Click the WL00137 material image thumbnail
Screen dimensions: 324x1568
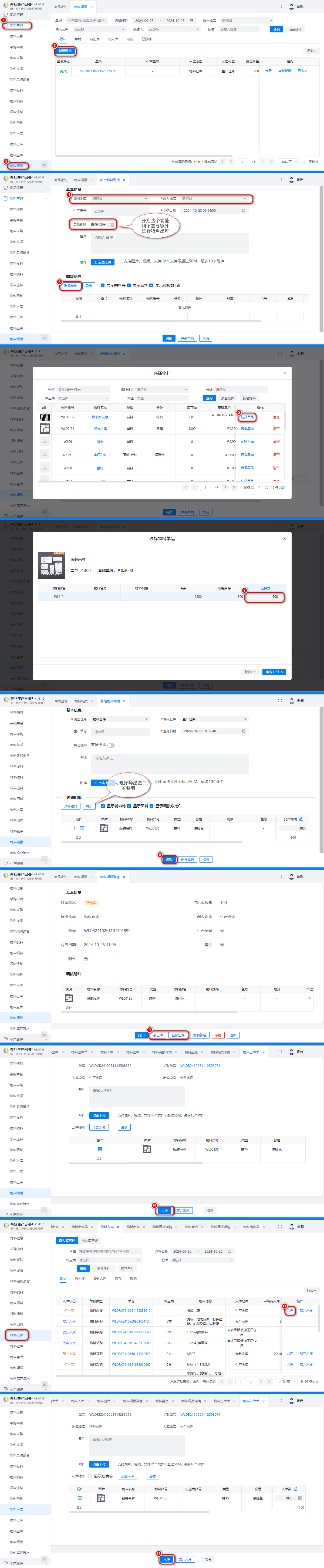(45, 417)
